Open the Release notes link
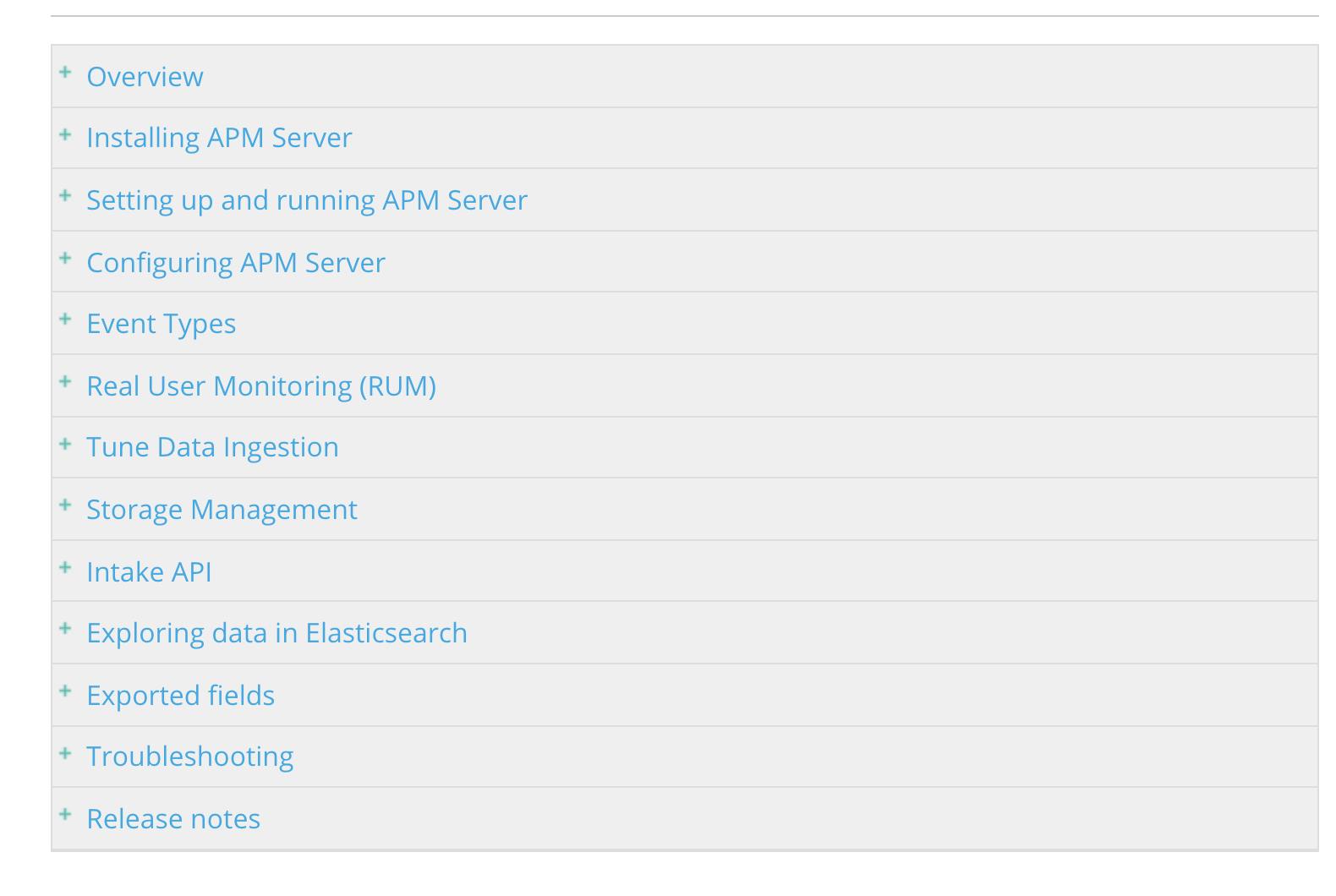1336x896 pixels. 173,819
